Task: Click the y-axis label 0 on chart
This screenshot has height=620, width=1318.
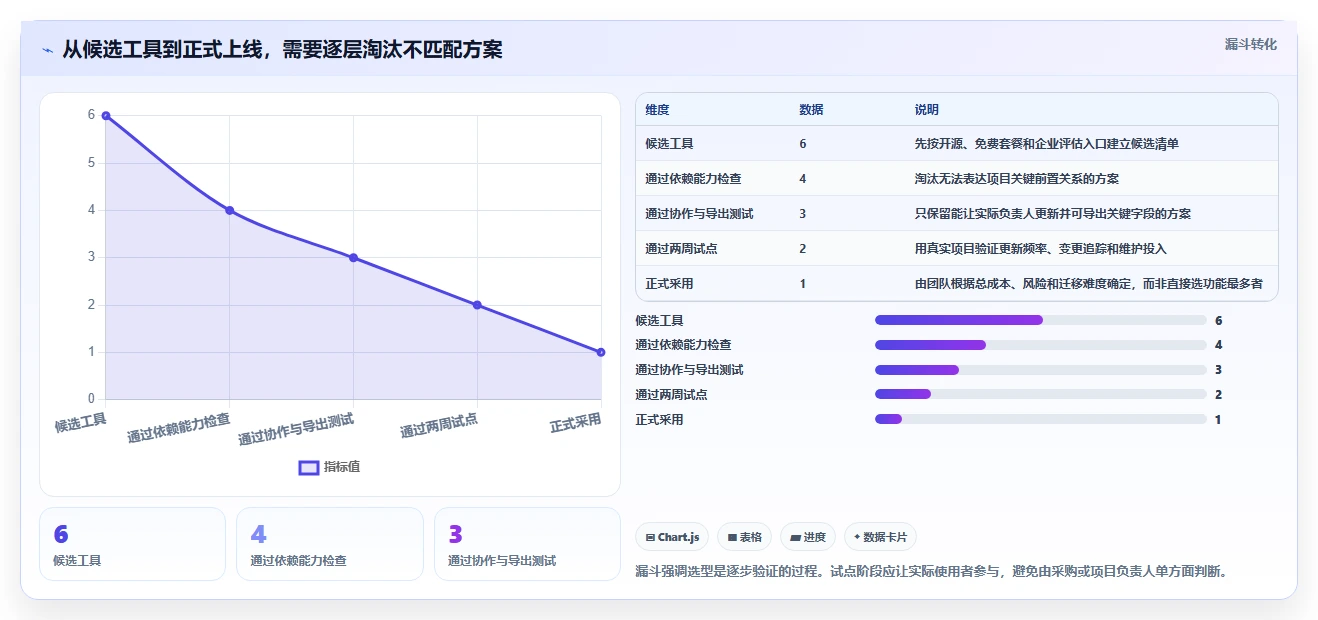Action: (x=91, y=399)
